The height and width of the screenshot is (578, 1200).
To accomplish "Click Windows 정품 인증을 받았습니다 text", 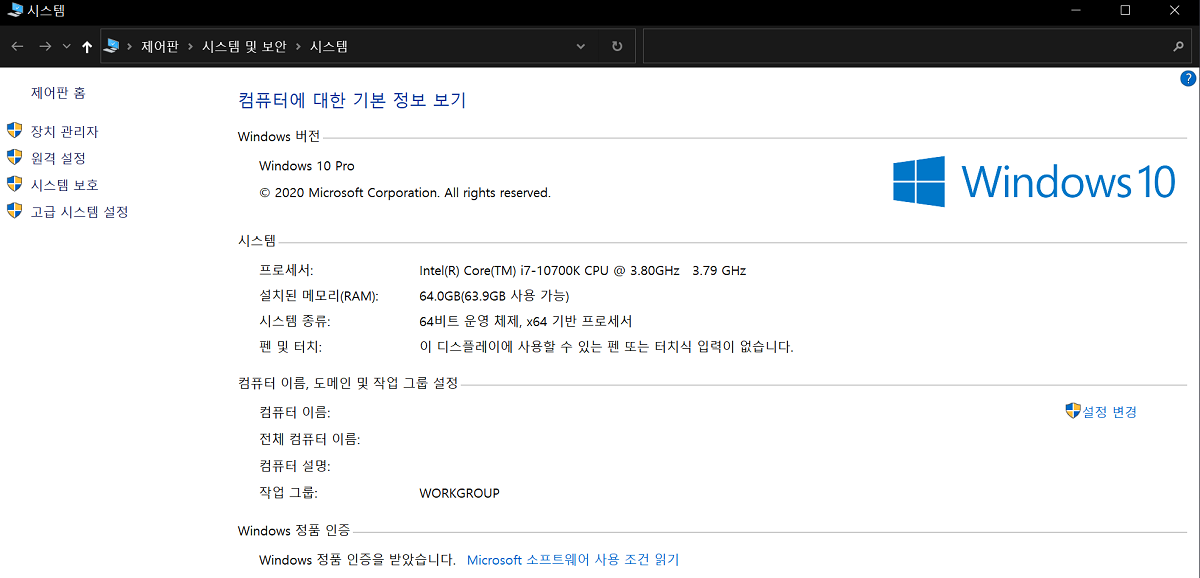I will click(357, 560).
